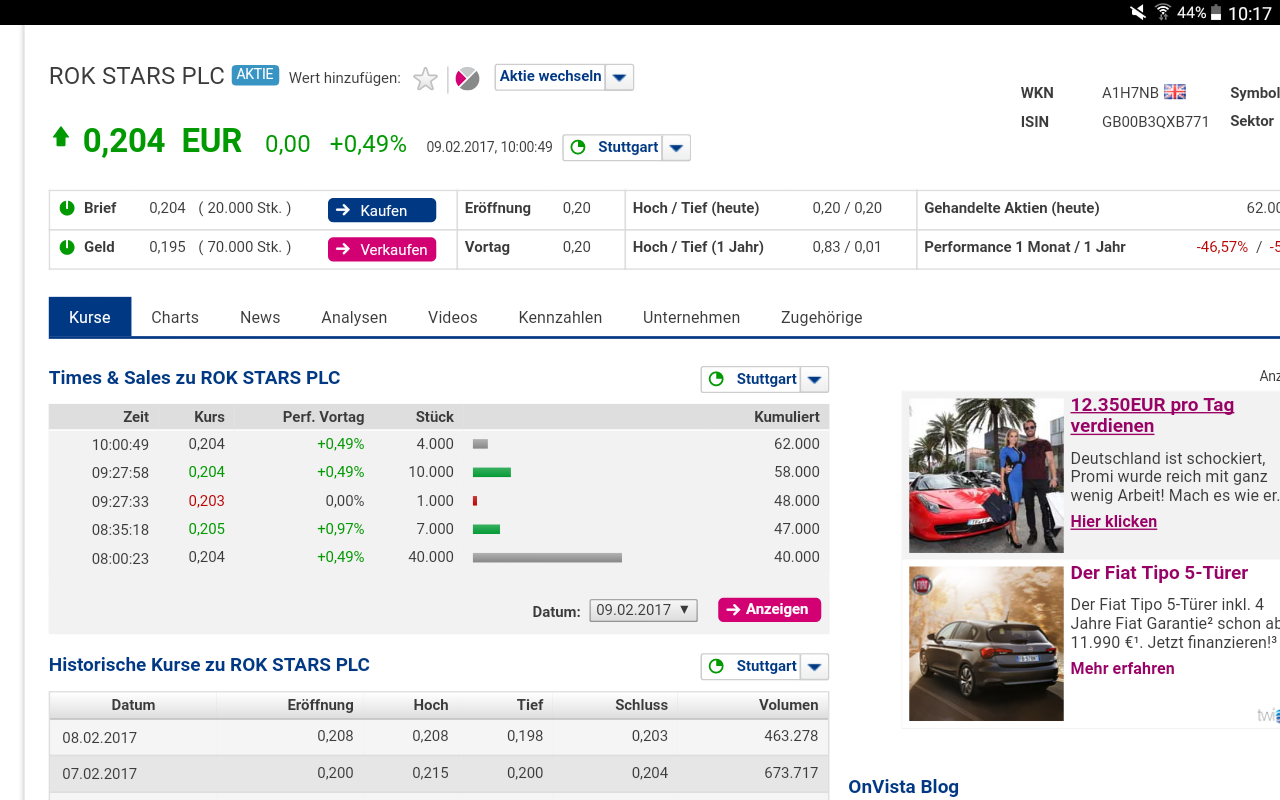Click the ROK STARS PLC title
Image resolution: width=1280 pixels, height=800 pixels.
[x=137, y=77]
